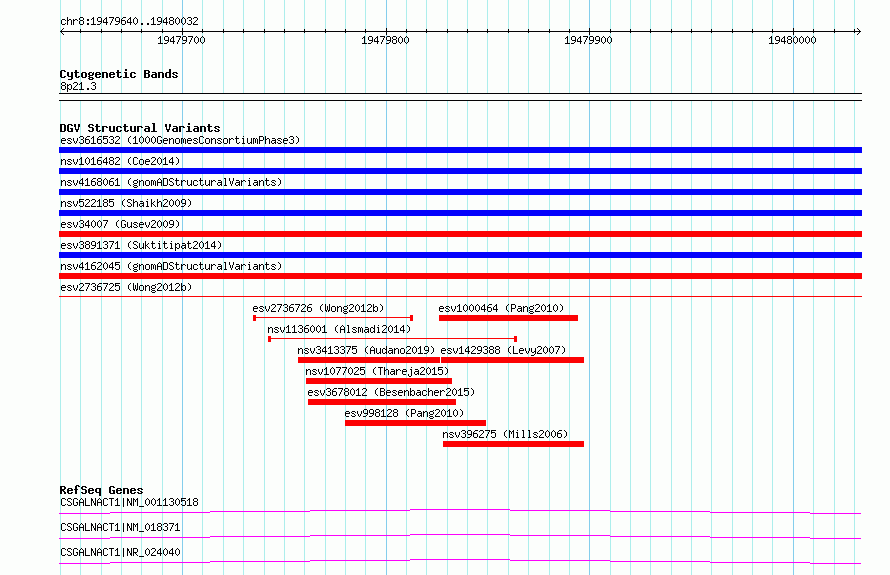Screen dimensions: 890x575
Task: Select esv998128 (Pang2010) variant label
Action: pyautogui.click(x=404, y=413)
